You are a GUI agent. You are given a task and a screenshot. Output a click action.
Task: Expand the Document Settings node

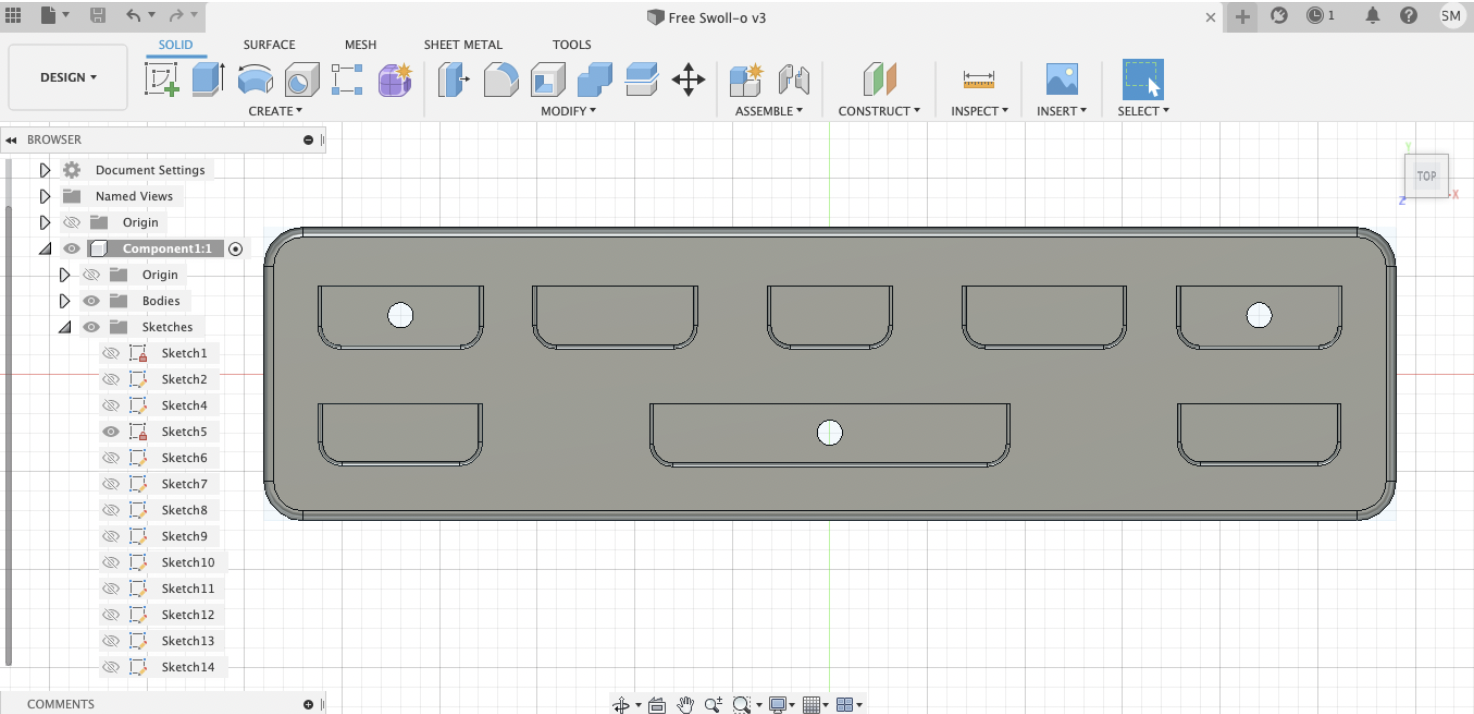(45, 170)
